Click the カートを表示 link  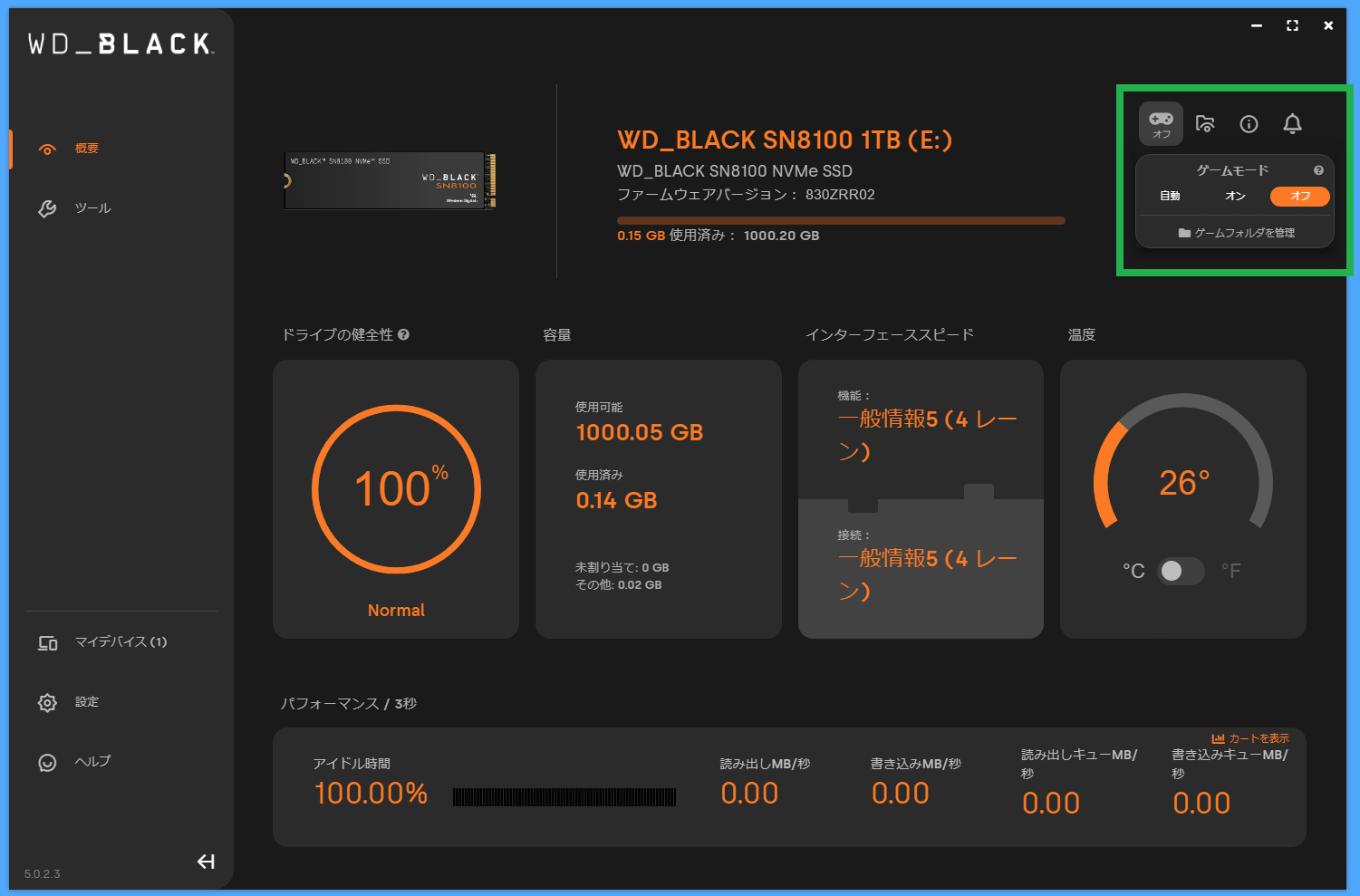(x=1259, y=738)
